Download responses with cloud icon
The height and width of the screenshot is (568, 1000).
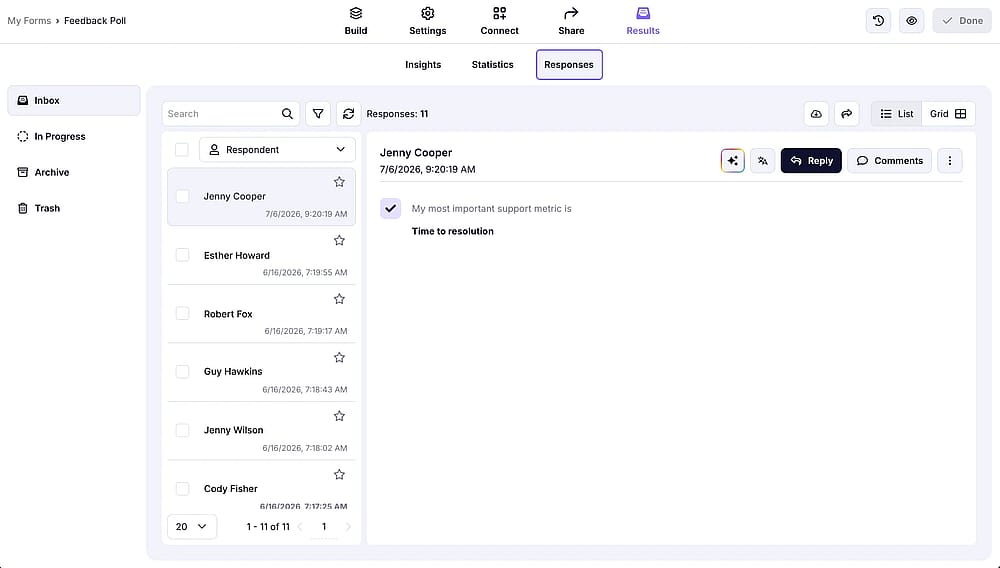(x=816, y=113)
